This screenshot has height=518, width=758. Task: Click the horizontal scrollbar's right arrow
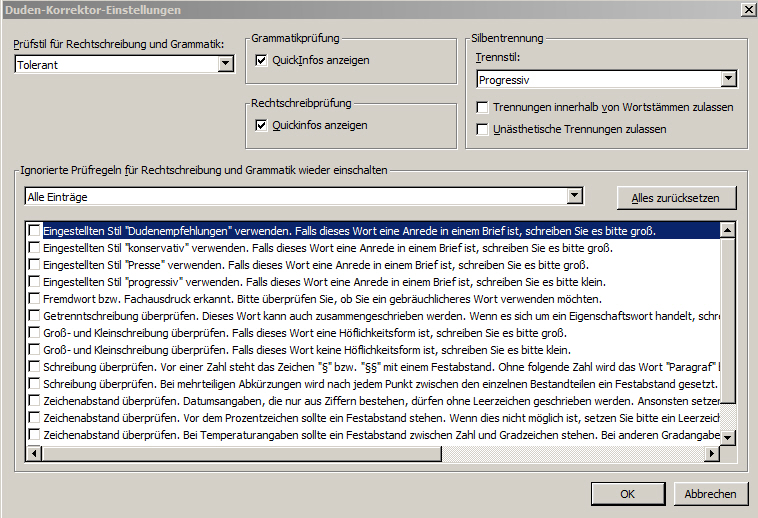[712, 454]
